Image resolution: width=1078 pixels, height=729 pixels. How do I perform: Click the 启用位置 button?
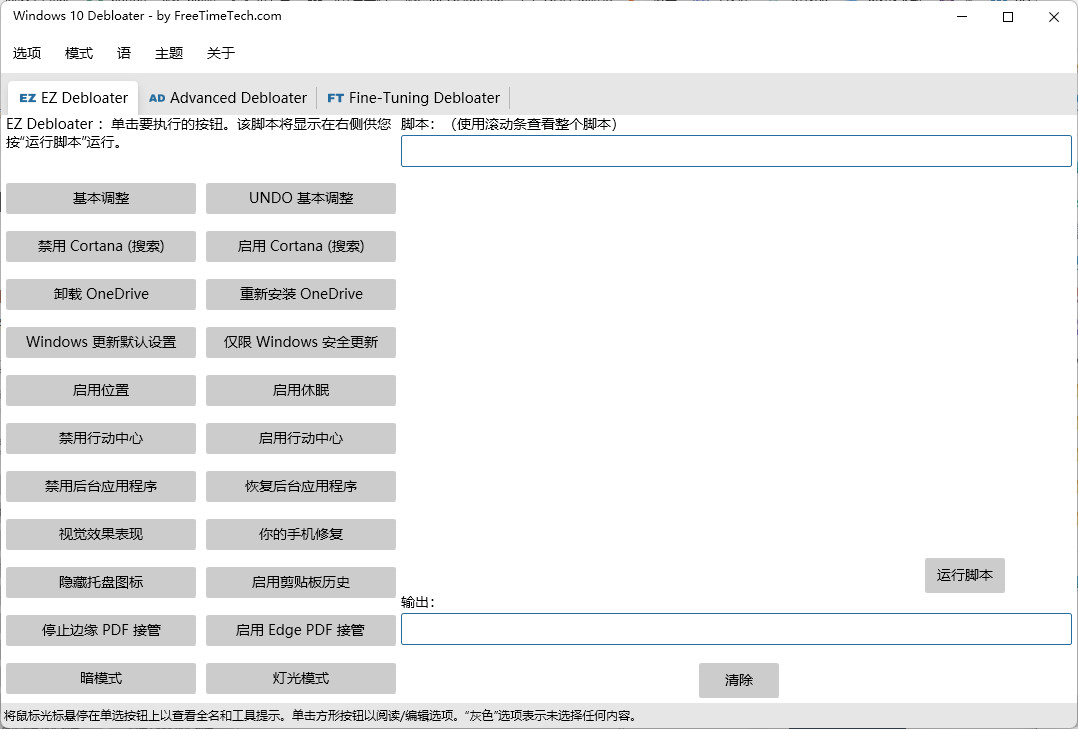[101, 390]
